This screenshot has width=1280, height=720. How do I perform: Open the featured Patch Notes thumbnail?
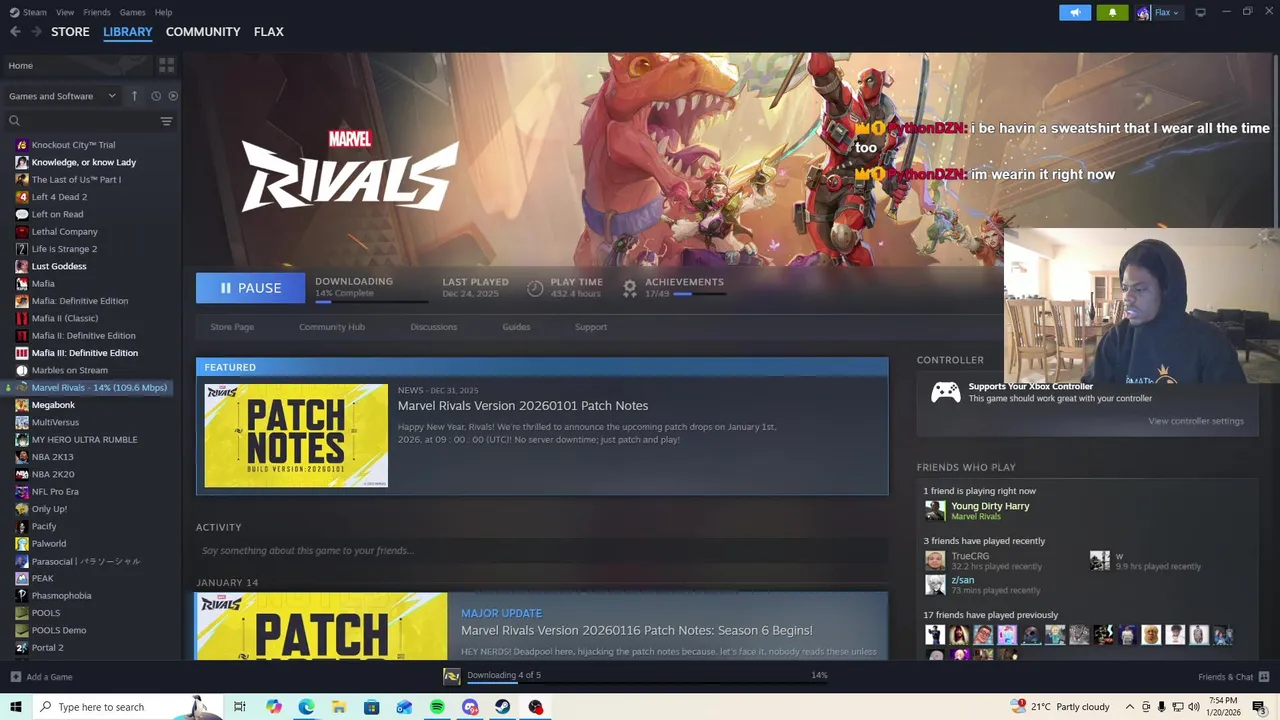(296, 436)
